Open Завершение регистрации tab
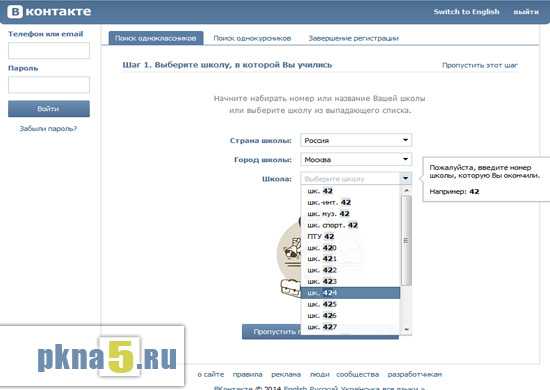Screen dimensions: 550x390 pos(353,38)
